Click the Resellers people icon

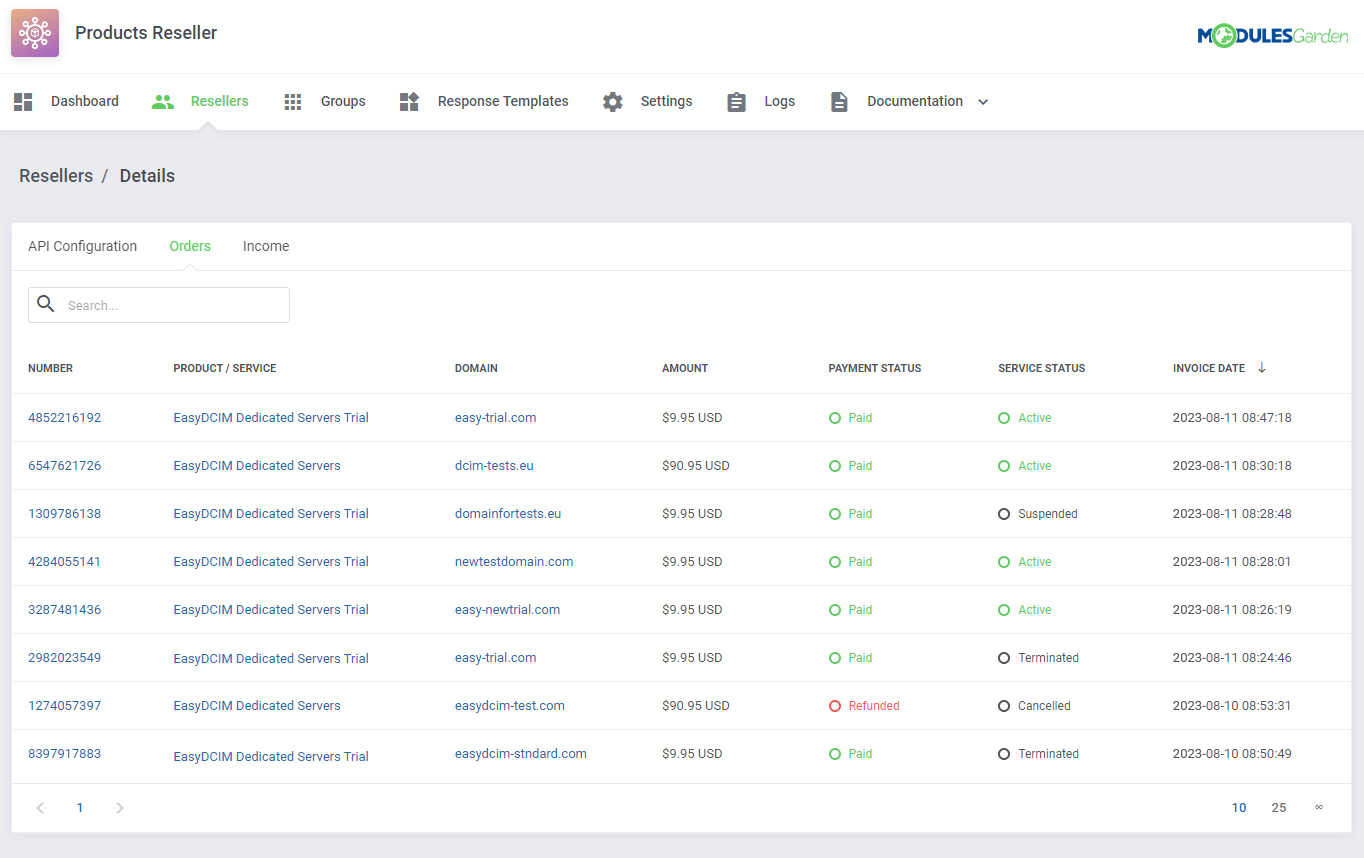pos(162,101)
